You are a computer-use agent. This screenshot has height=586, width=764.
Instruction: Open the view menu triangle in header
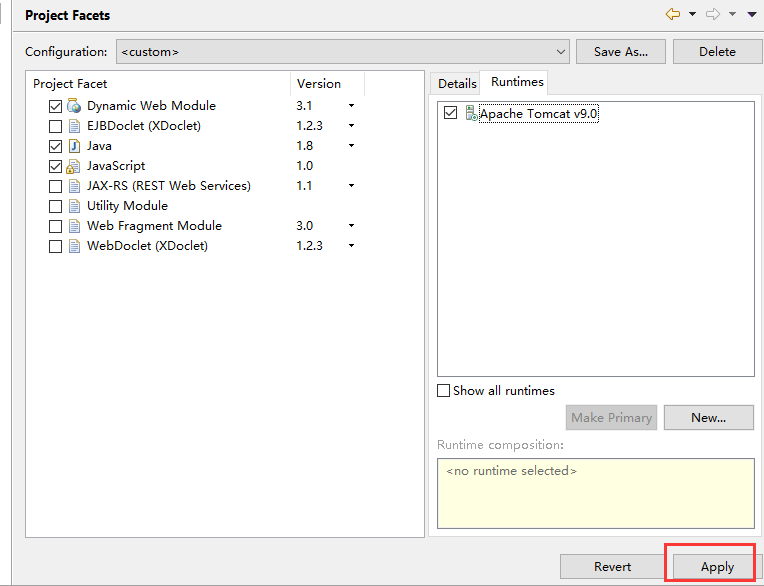click(x=752, y=14)
